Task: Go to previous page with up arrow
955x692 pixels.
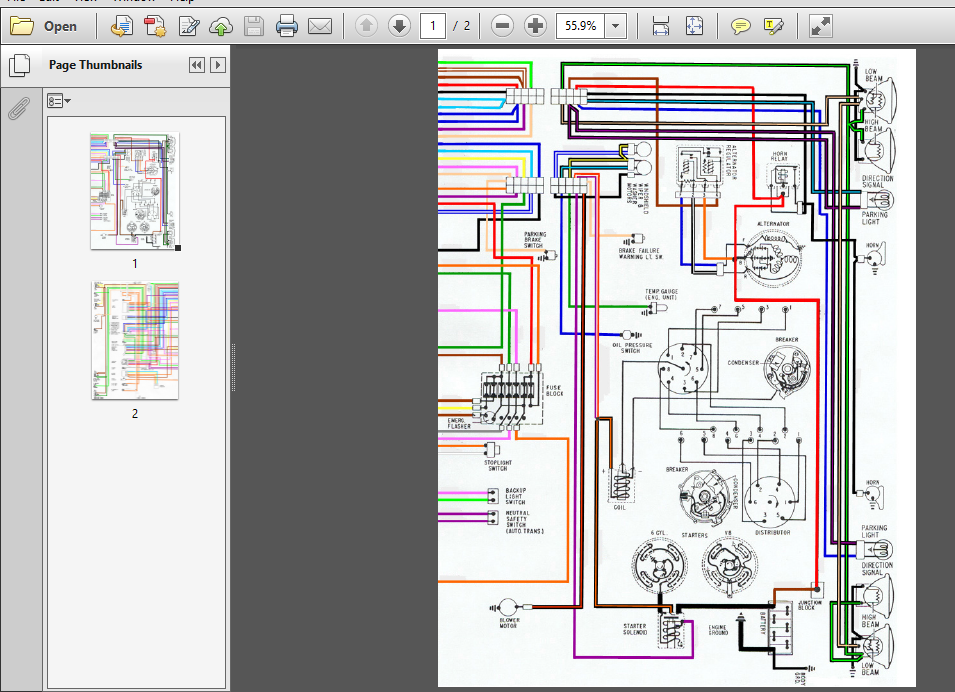Action: [x=366, y=26]
